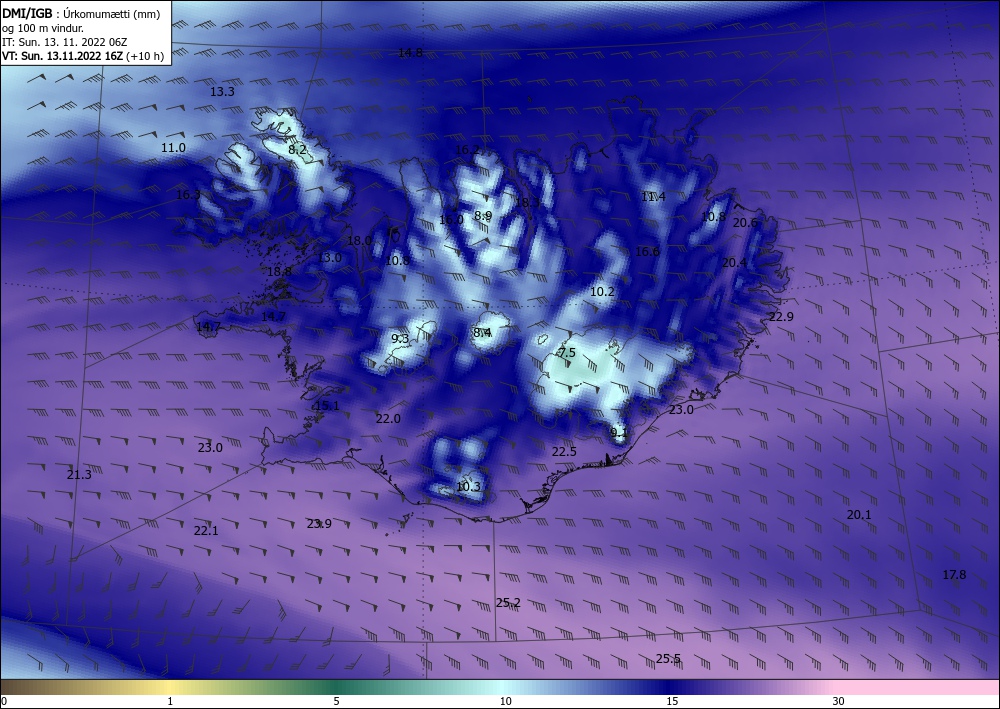Screen dimensions: 1000x709
Task: Click the 11.4 value on the map
Action: tap(653, 196)
